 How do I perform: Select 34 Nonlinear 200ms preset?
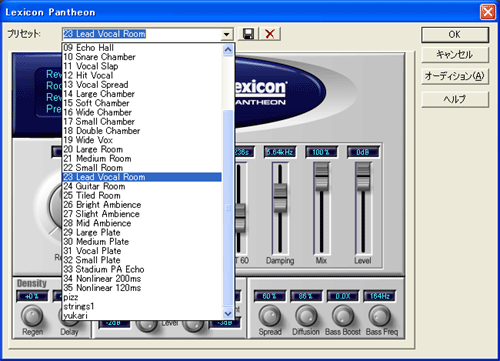[x=142, y=279]
